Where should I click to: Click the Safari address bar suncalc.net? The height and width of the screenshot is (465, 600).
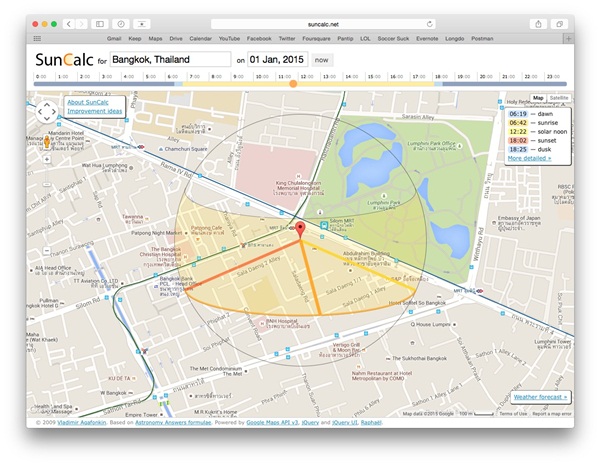[x=323, y=24]
